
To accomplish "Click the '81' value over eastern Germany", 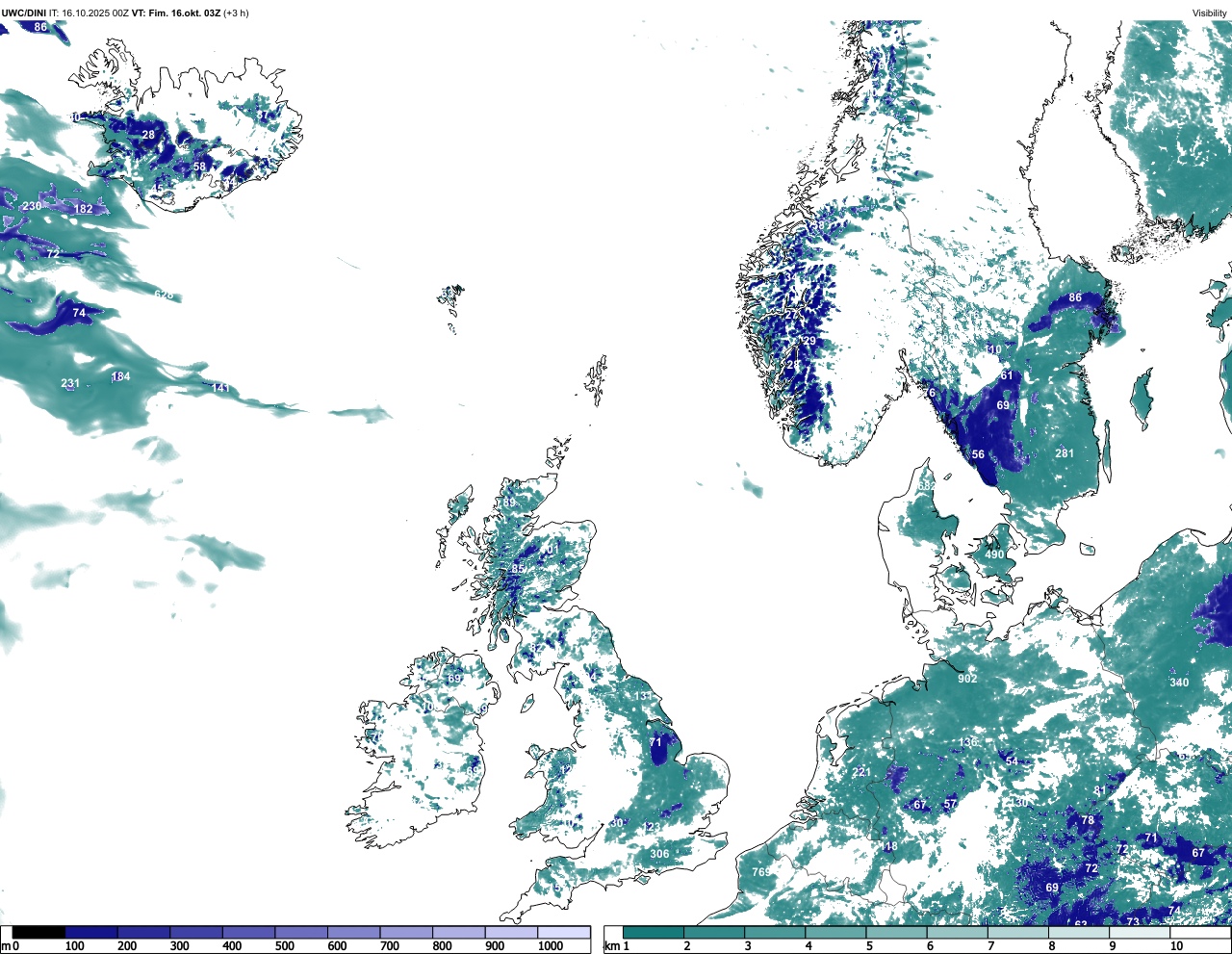I will pos(1100,790).
